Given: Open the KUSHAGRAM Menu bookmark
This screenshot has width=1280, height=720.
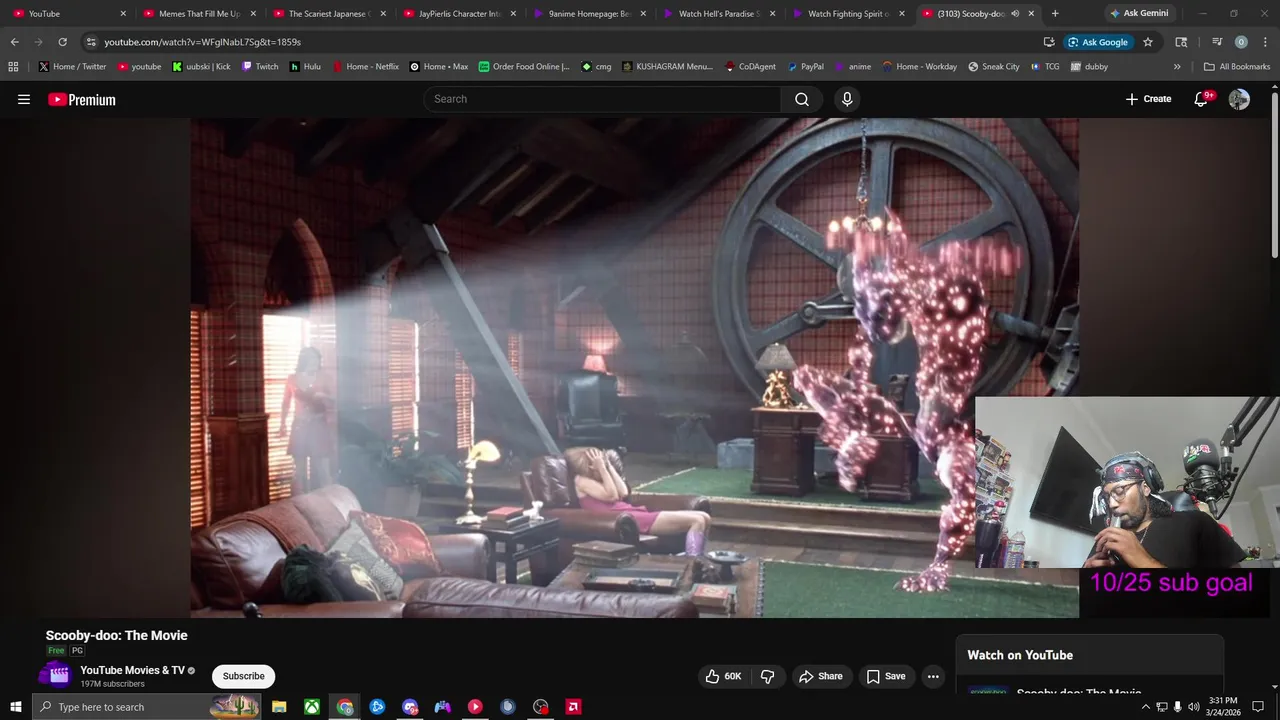Looking at the screenshot, I should pos(667,66).
